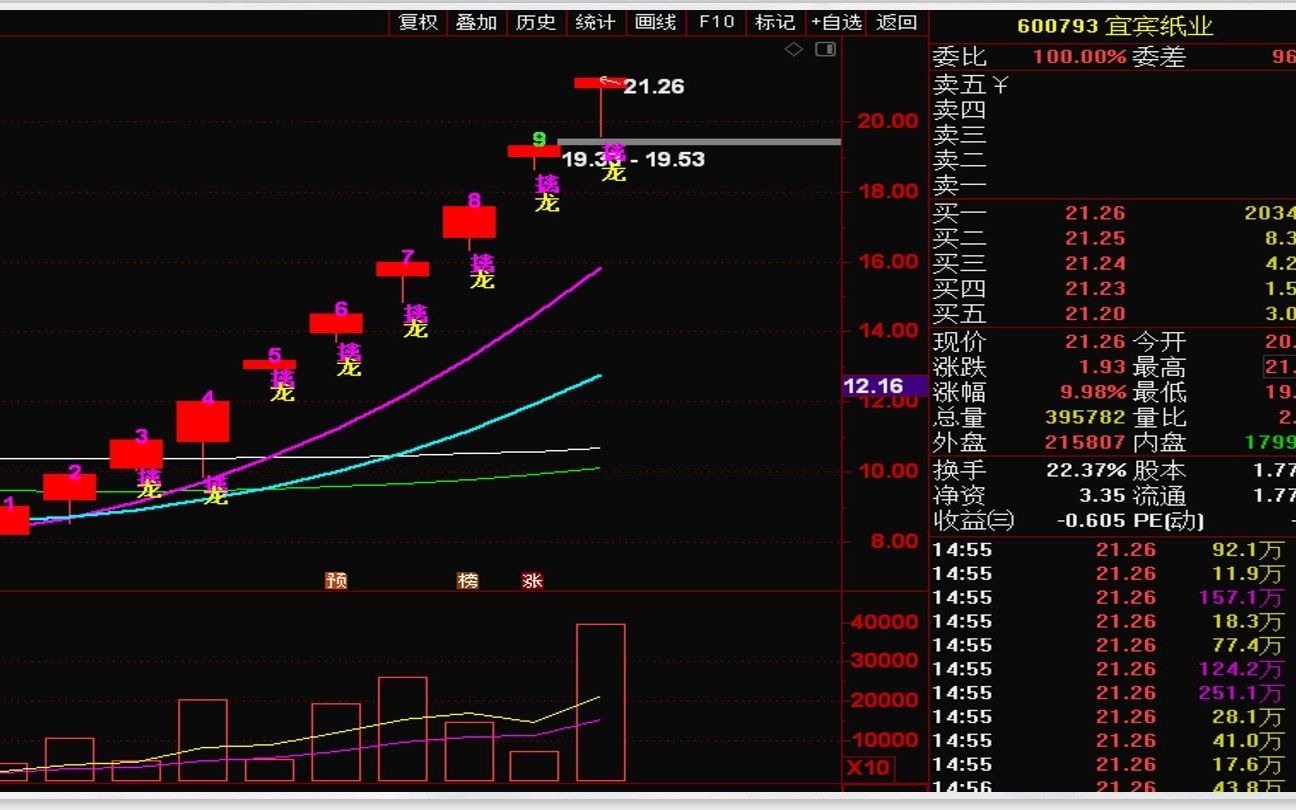Click the 卖五 ask row

click(1113, 85)
